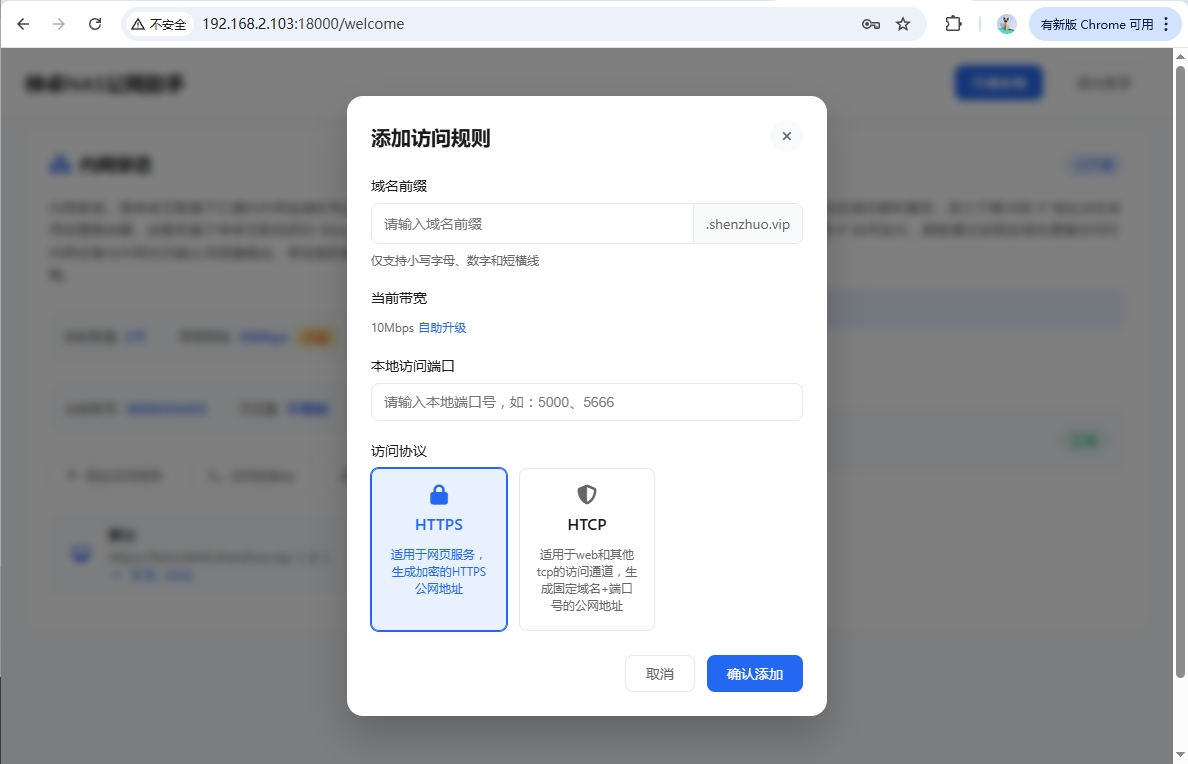Click the 域名前缀 input field
This screenshot has width=1188, height=764.
pyautogui.click(x=532, y=224)
